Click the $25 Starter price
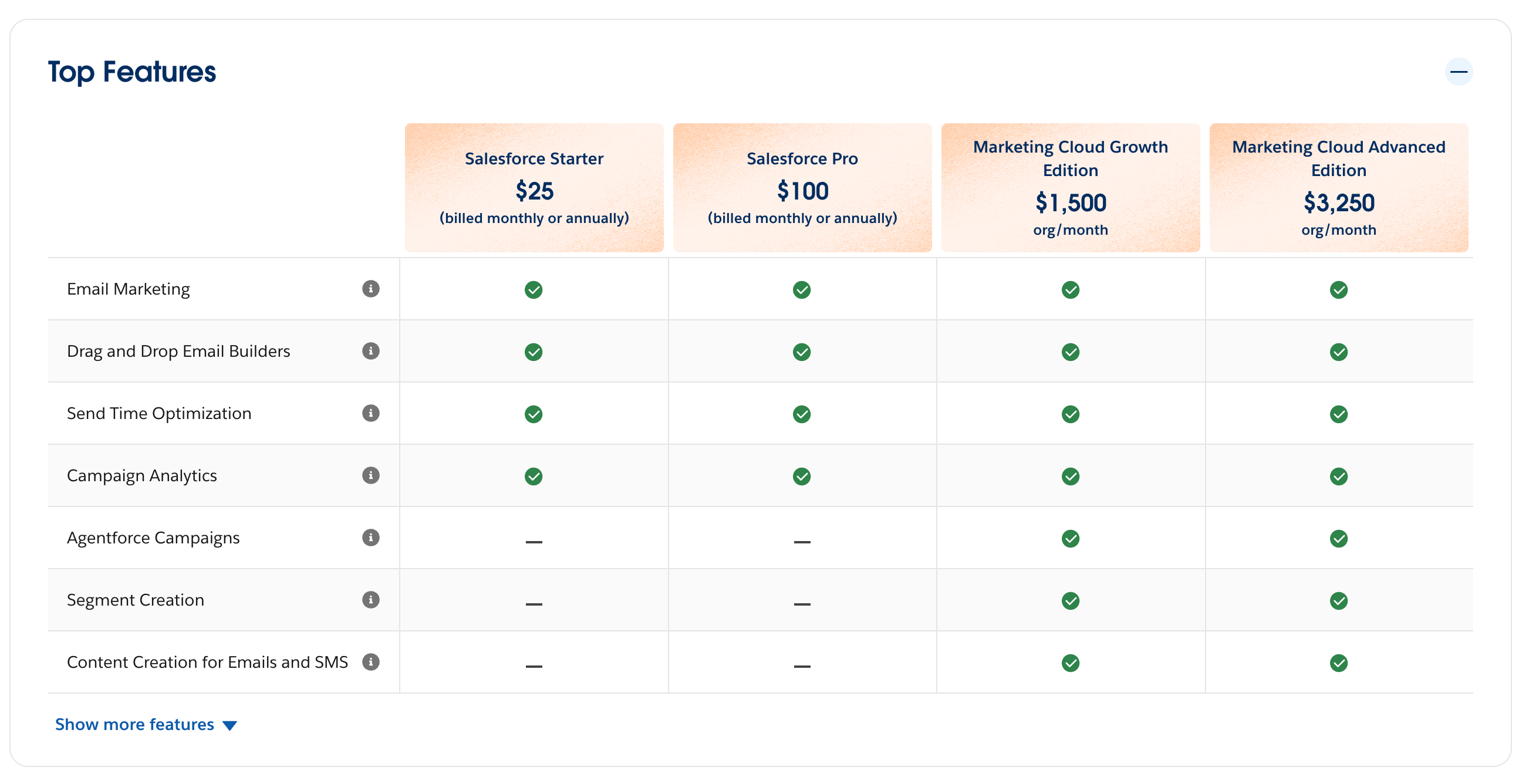1519x784 pixels. click(x=534, y=191)
